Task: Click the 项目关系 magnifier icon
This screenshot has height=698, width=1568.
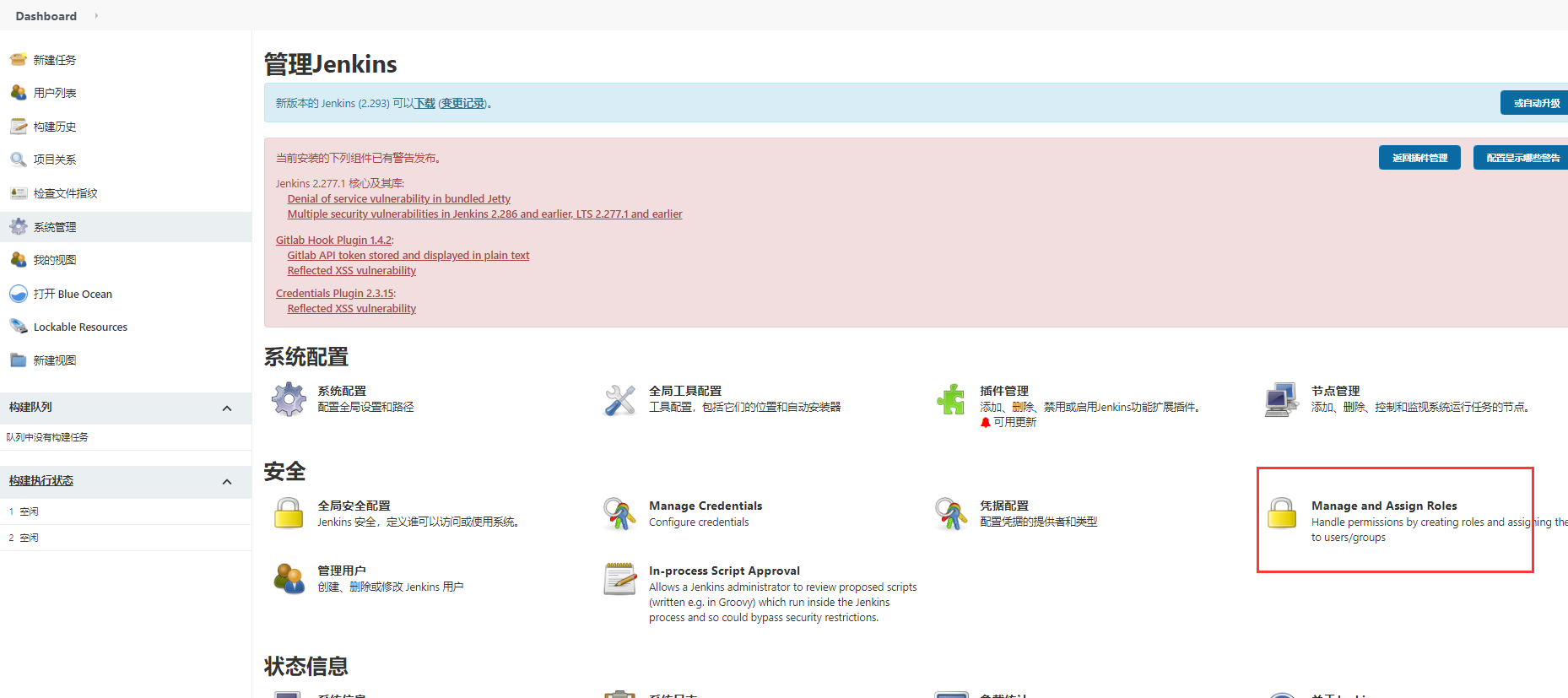Action: point(19,160)
